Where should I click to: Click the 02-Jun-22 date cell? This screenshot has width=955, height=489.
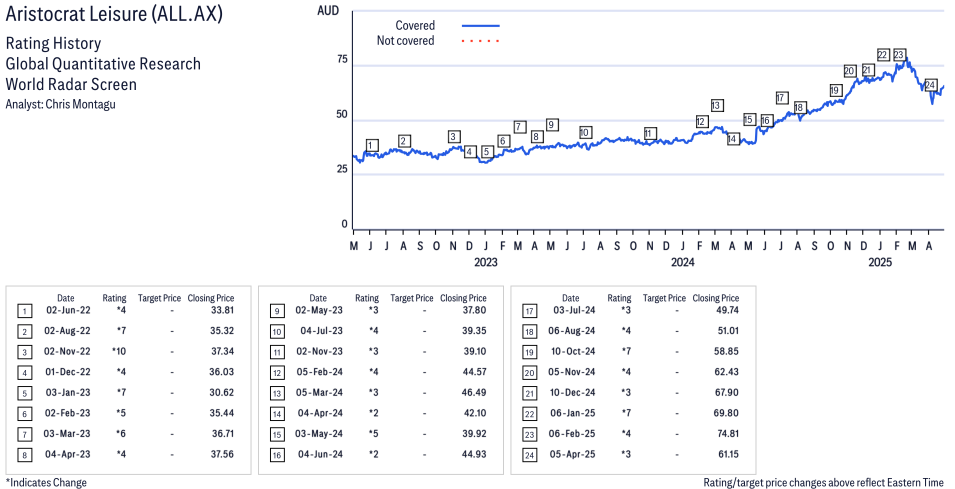(68, 310)
